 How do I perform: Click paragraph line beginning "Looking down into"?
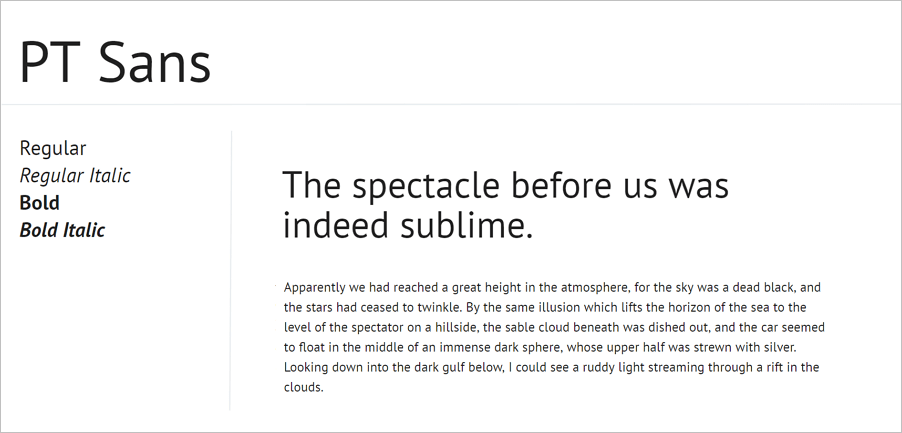(x=551, y=367)
